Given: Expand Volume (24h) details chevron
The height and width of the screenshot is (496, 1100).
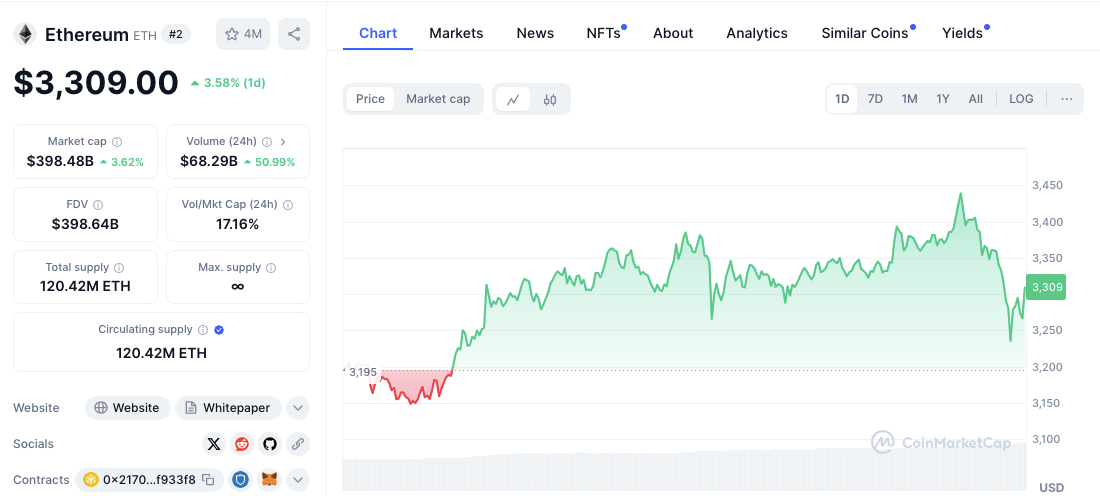Looking at the screenshot, I should 283,142.
